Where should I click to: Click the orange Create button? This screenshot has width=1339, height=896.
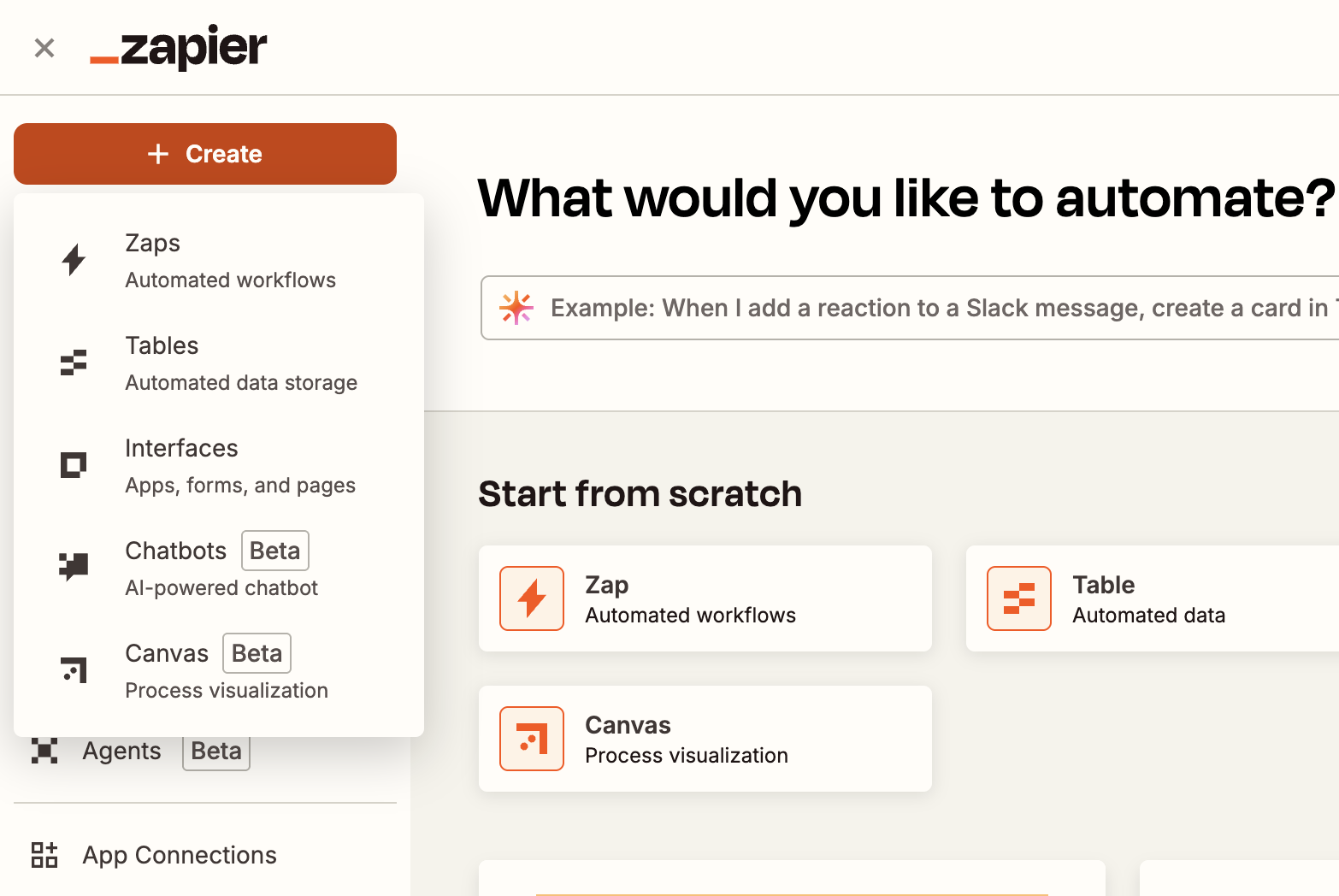pyautogui.click(x=205, y=154)
